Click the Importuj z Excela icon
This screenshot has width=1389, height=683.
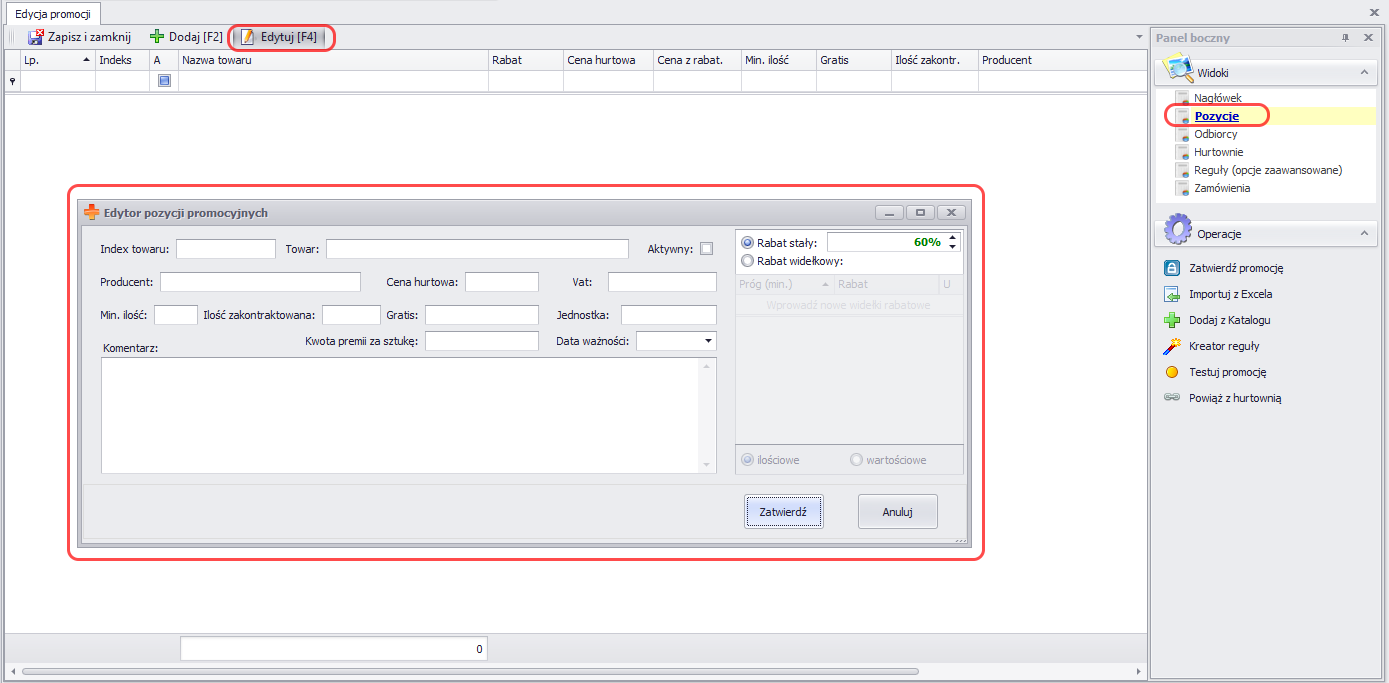pos(1172,294)
